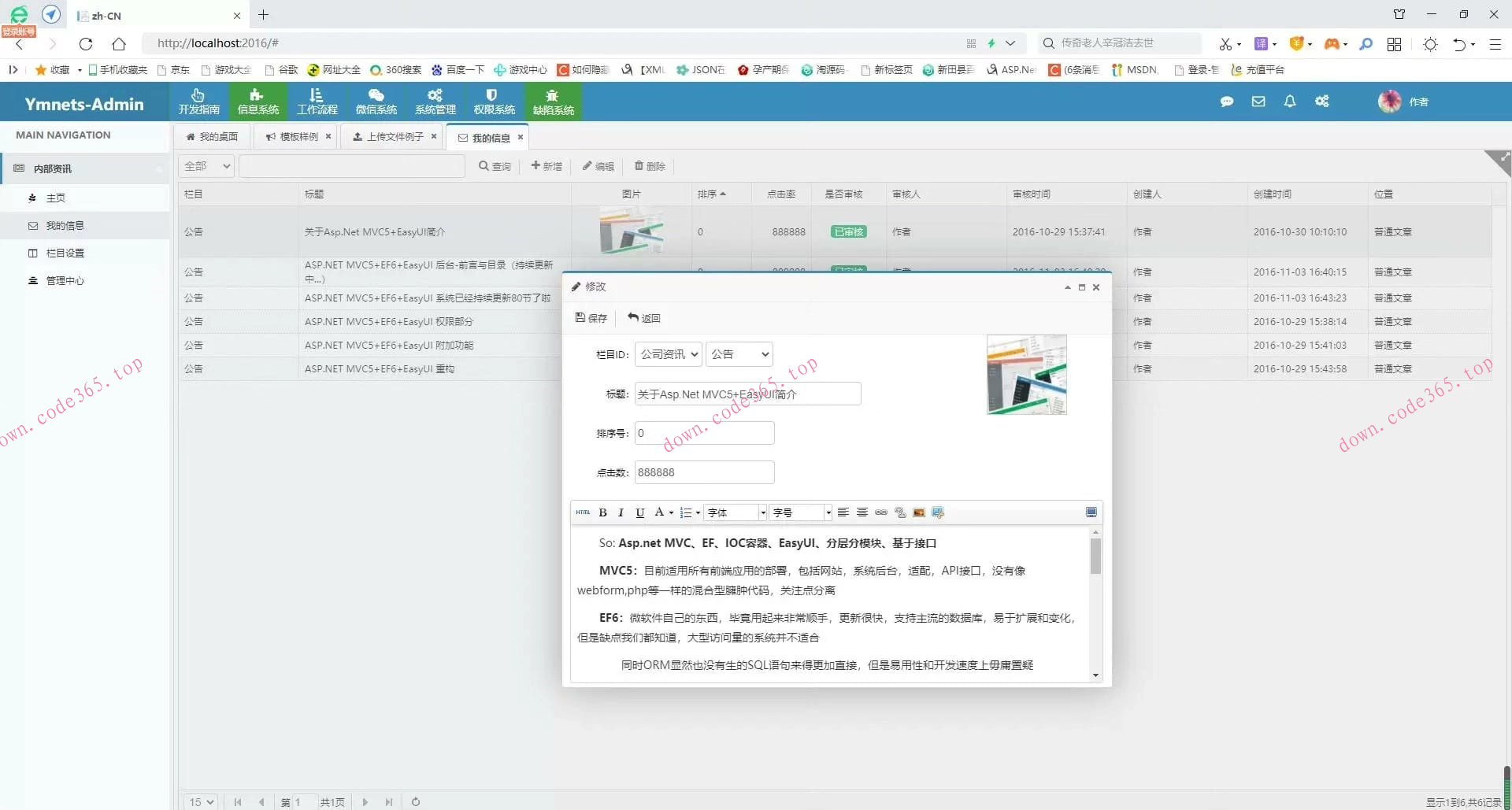
Task: Click the 标题 title input field
Action: (x=747, y=394)
